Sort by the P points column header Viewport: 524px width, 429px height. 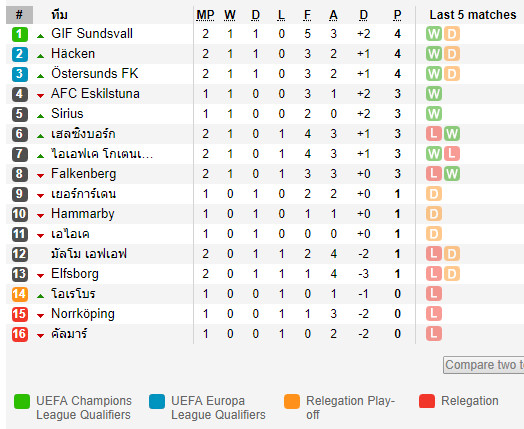pyautogui.click(x=397, y=15)
